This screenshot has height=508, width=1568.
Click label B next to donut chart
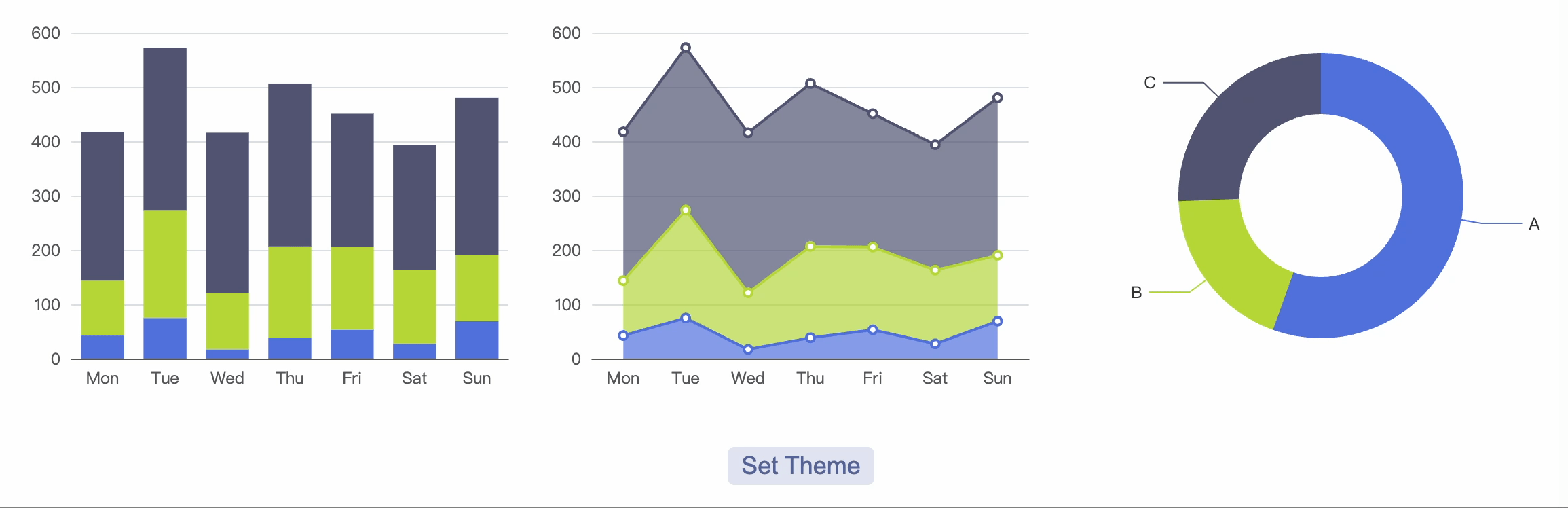click(x=1136, y=293)
